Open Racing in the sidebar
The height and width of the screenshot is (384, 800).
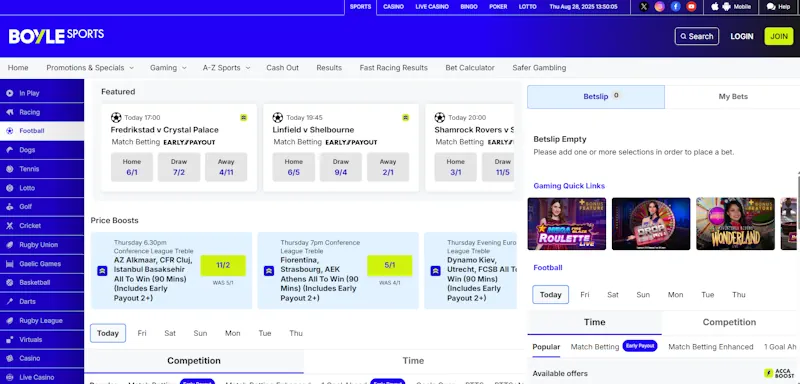coord(42,112)
